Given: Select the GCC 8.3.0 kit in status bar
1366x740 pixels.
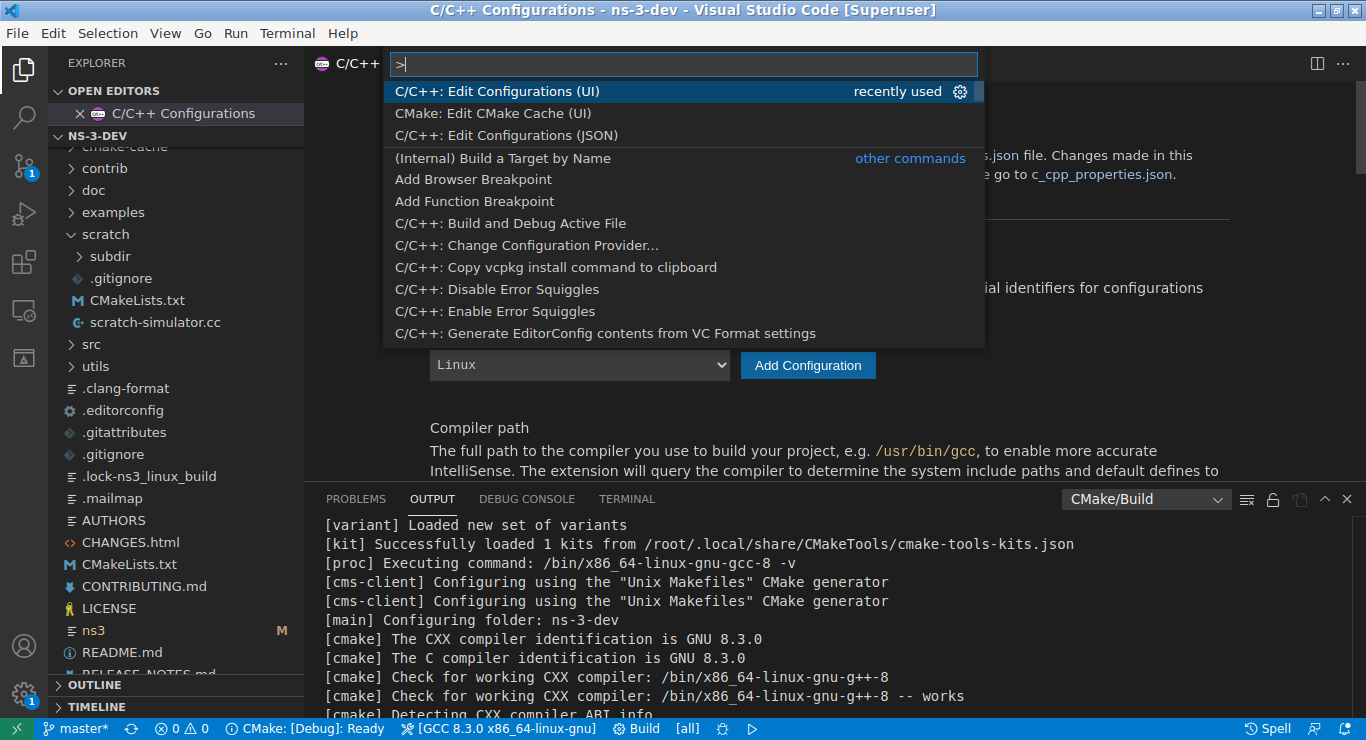Looking at the screenshot, I should tap(498, 729).
